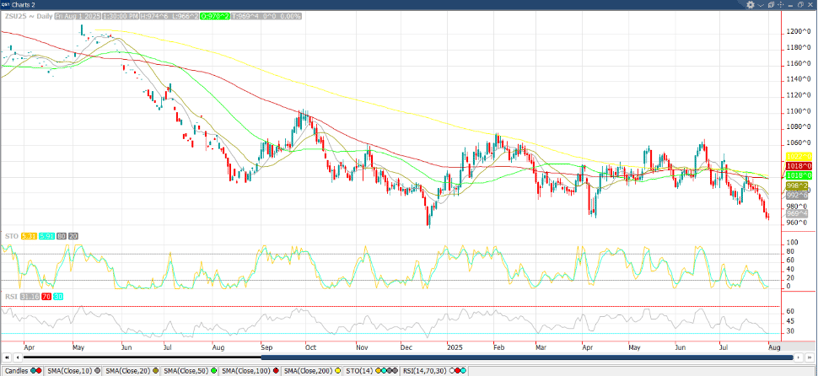The height and width of the screenshot is (376, 818).
Task: Click the pin icon in title bar
Action: coord(771,5)
